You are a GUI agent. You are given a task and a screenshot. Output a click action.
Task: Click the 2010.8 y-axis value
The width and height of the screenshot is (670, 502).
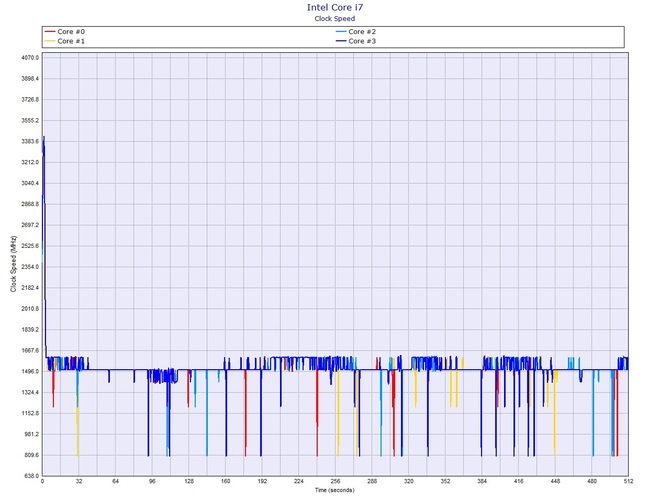click(30, 309)
